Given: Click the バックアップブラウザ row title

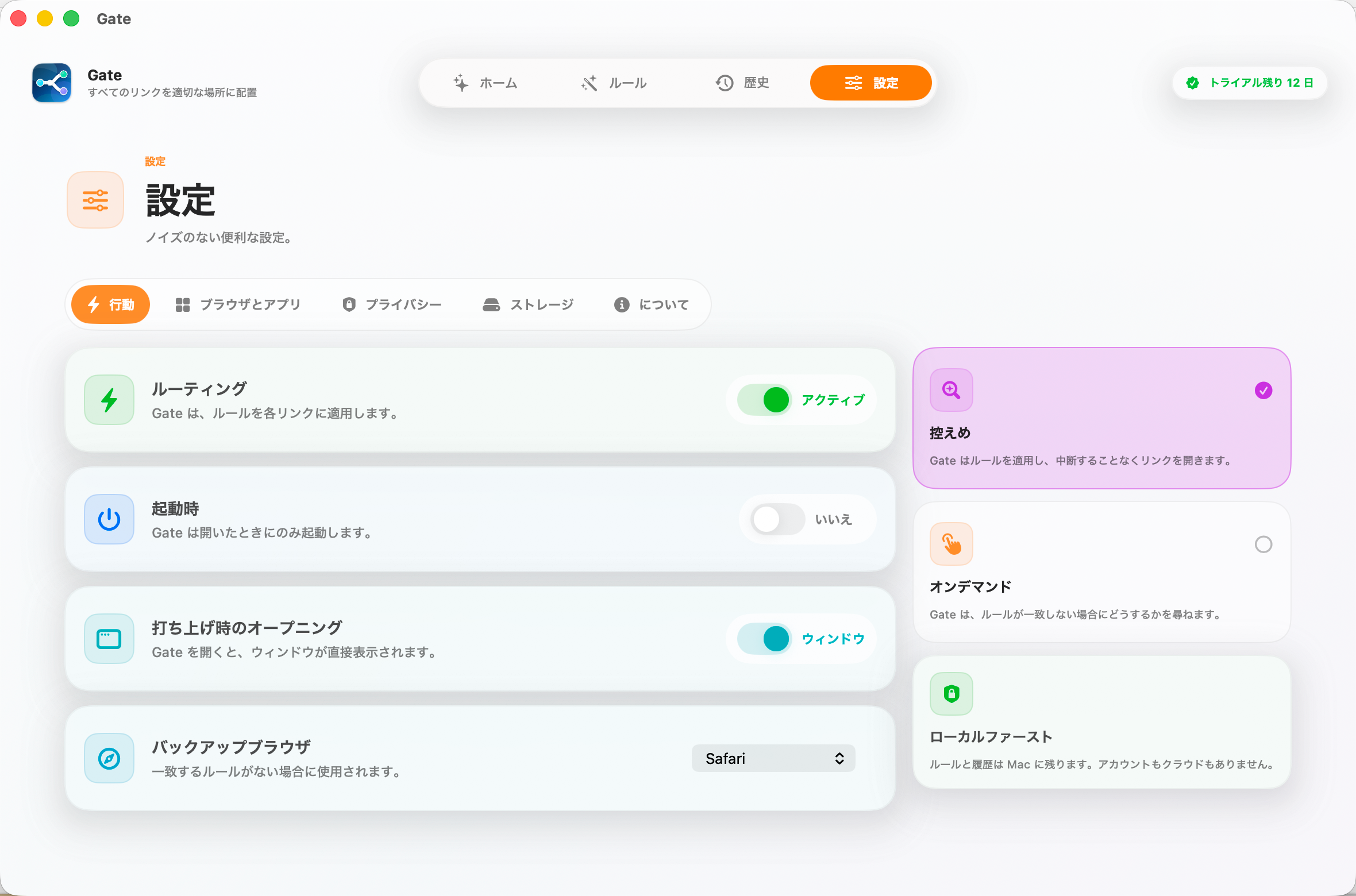Looking at the screenshot, I should [232, 747].
